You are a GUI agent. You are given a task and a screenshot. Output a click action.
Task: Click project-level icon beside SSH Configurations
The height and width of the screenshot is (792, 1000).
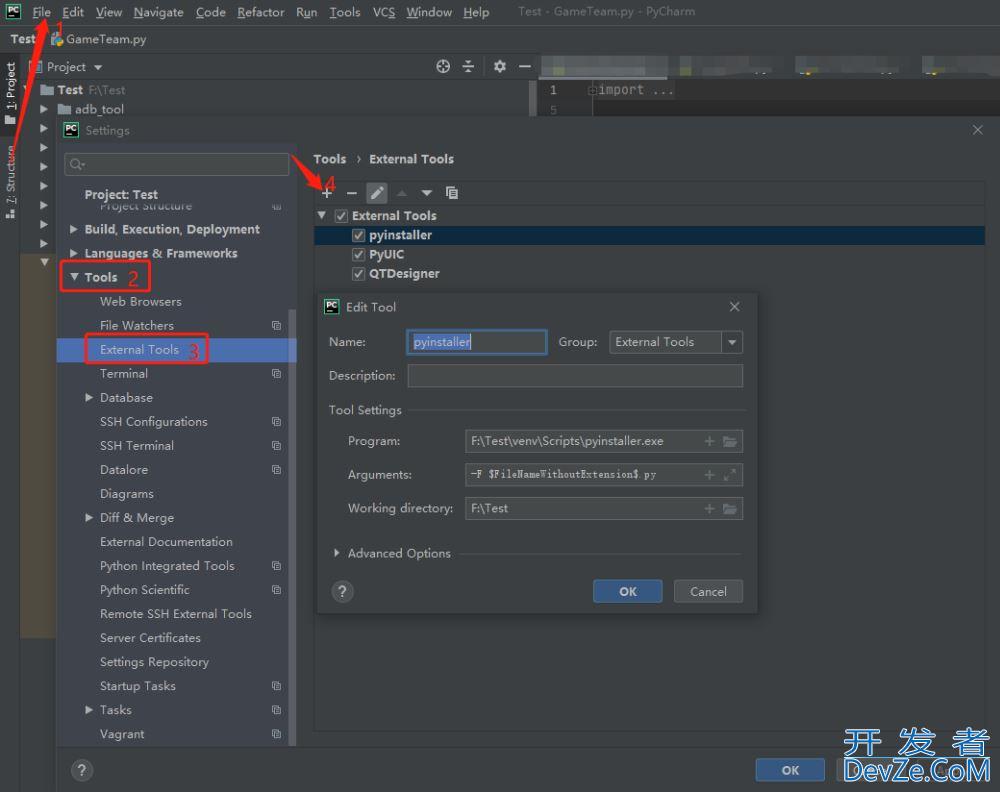point(276,422)
